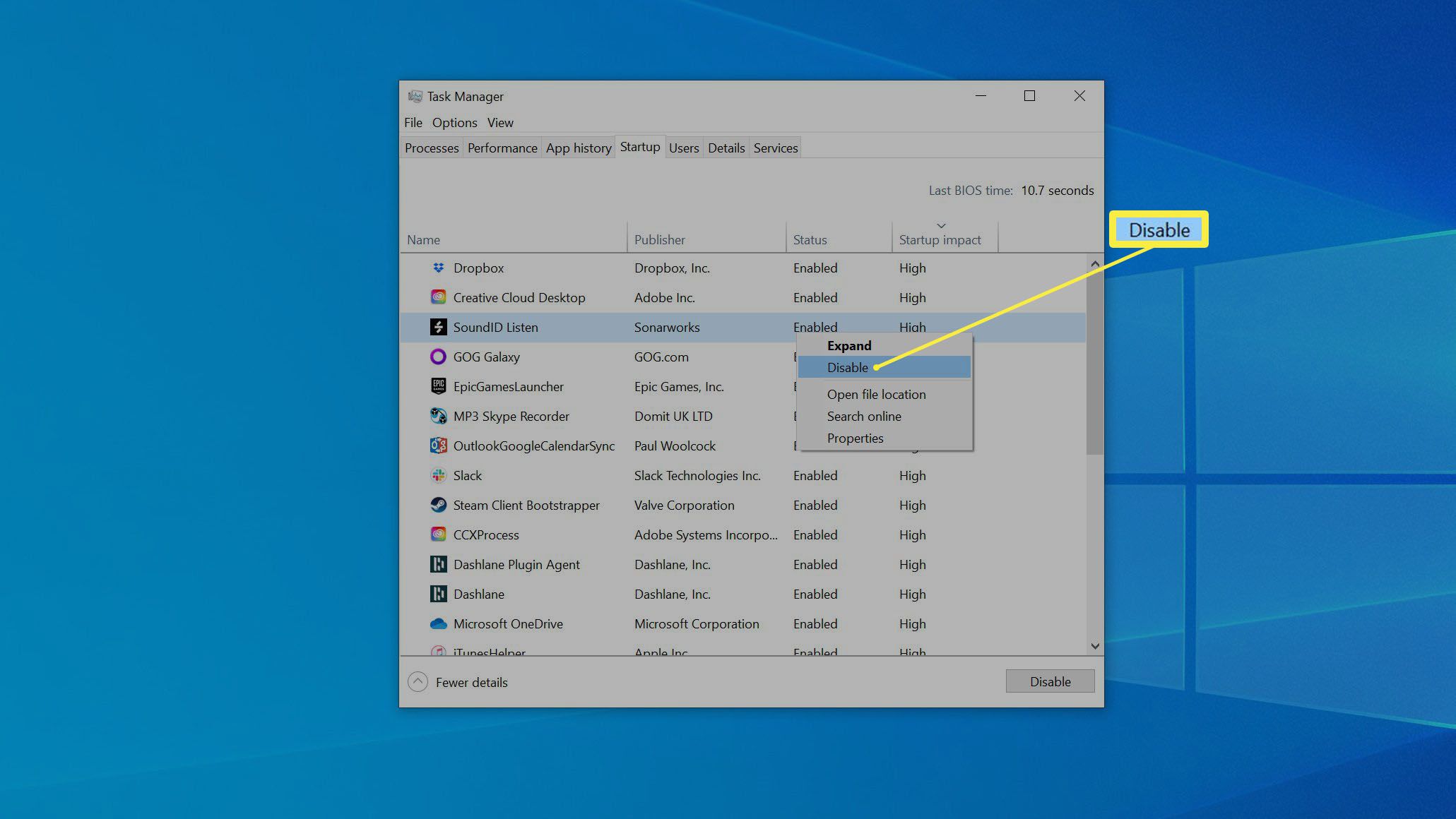Open file location for SoundID Listen
This screenshot has width=1456, height=819.
pyautogui.click(x=876, y=393)
